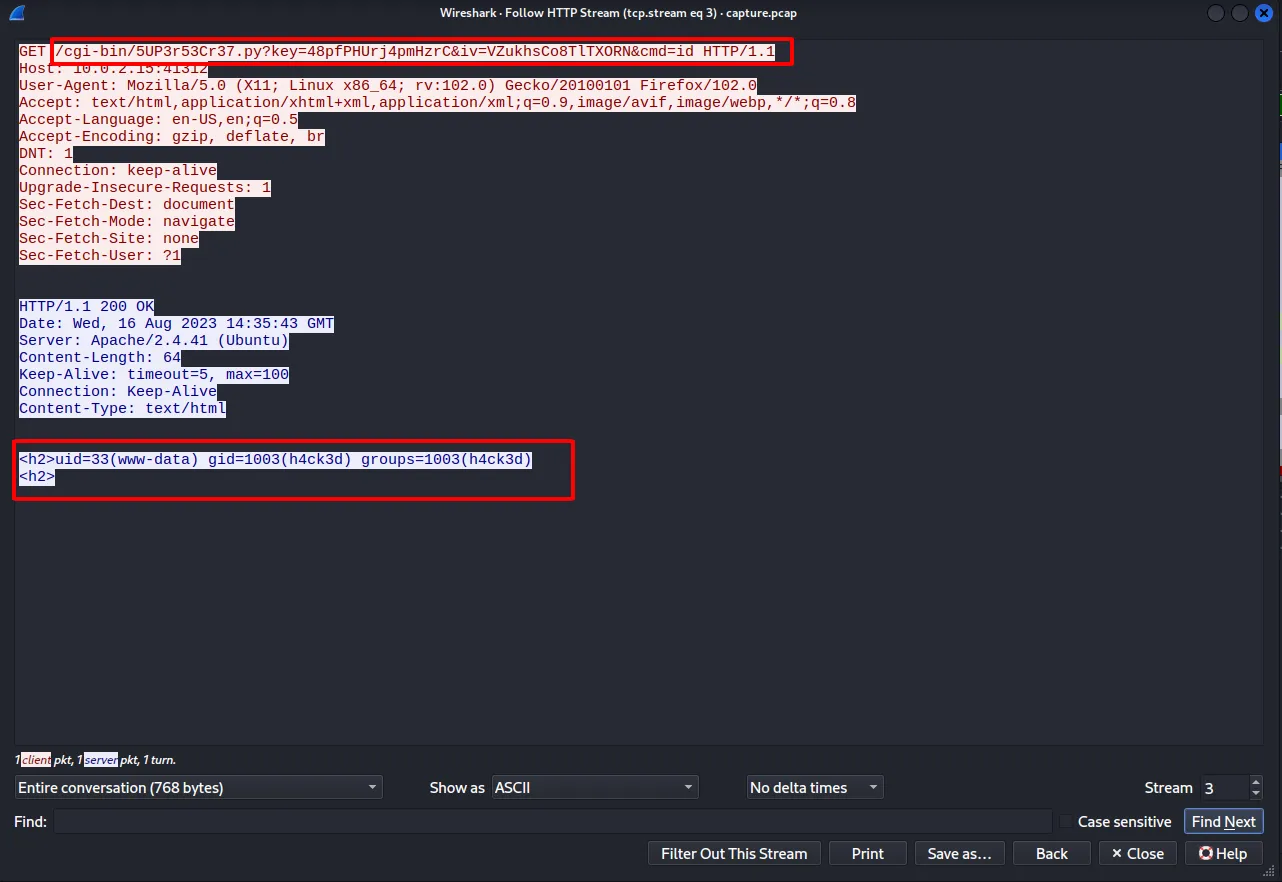Increment the Stream number with the up arrow
Image resolution: width=1282 pixels, height=882 pixels.
point(1256,782)
